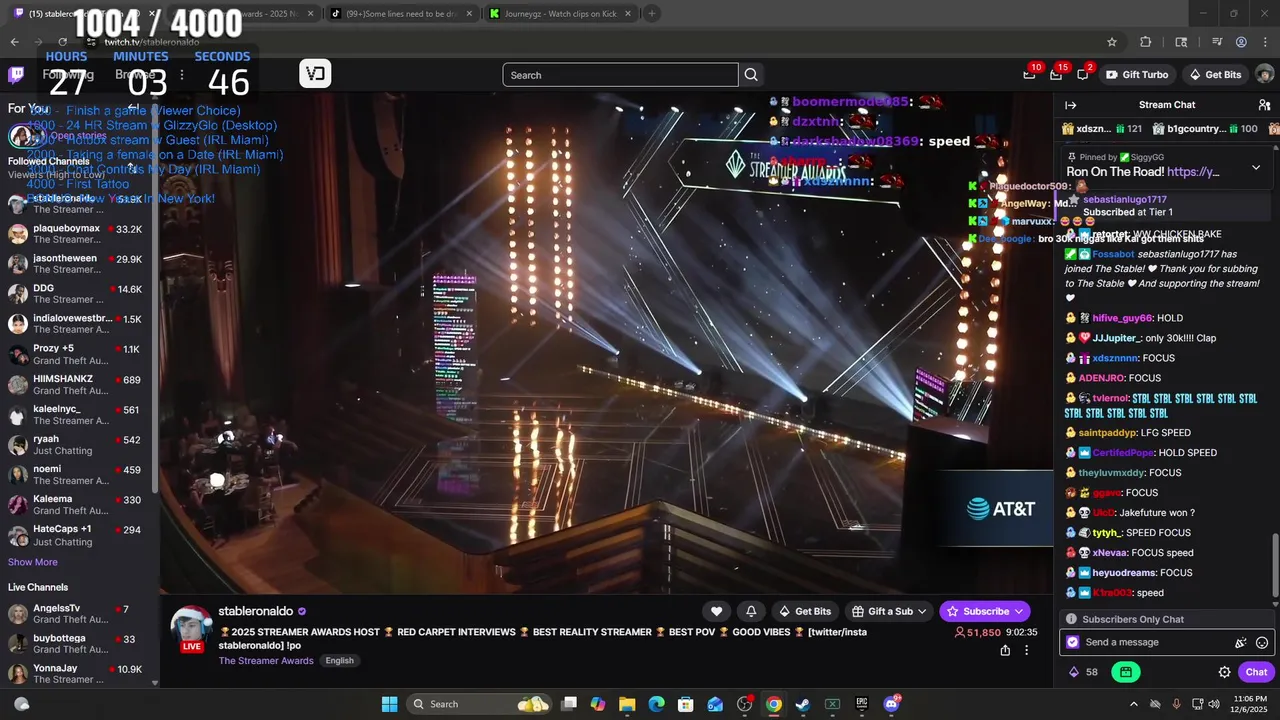This screenshot has height=720, width=1280.
Task: Open the Bits cheer icon in chat input
Action: point(1241,643)
